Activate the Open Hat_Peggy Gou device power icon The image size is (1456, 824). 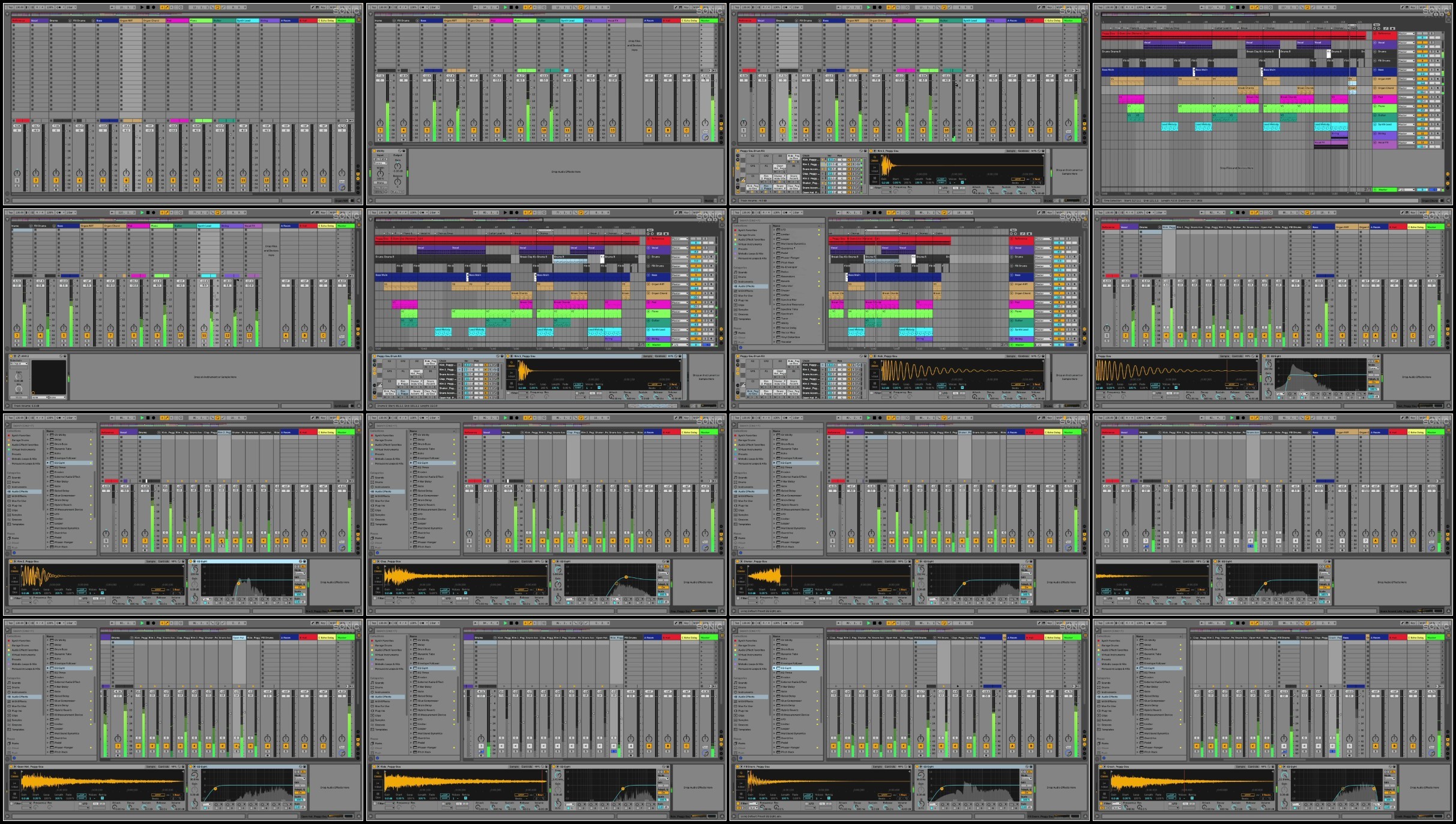11,766
